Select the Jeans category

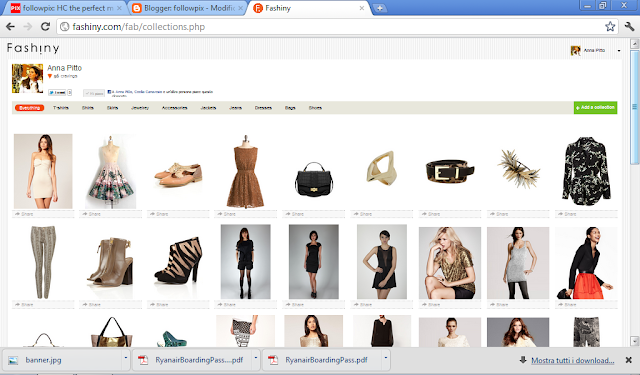tap(236, 108)
